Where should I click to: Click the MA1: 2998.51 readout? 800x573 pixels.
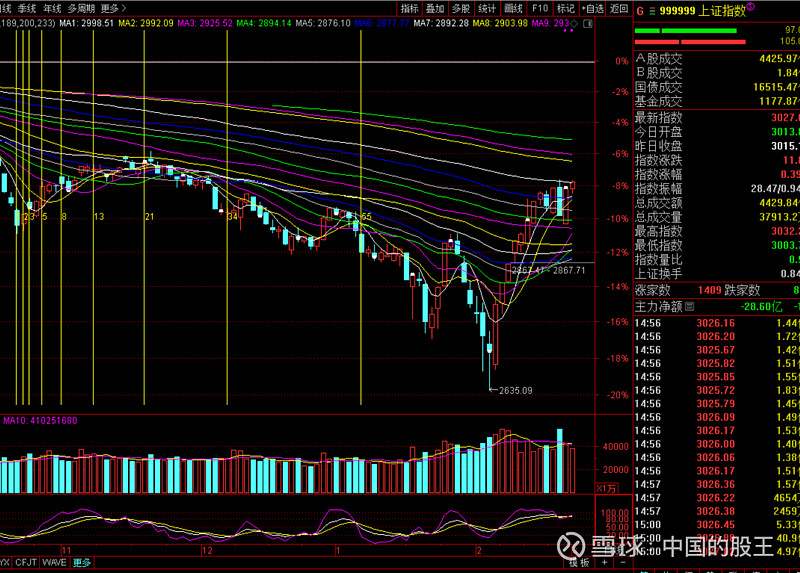86,23
